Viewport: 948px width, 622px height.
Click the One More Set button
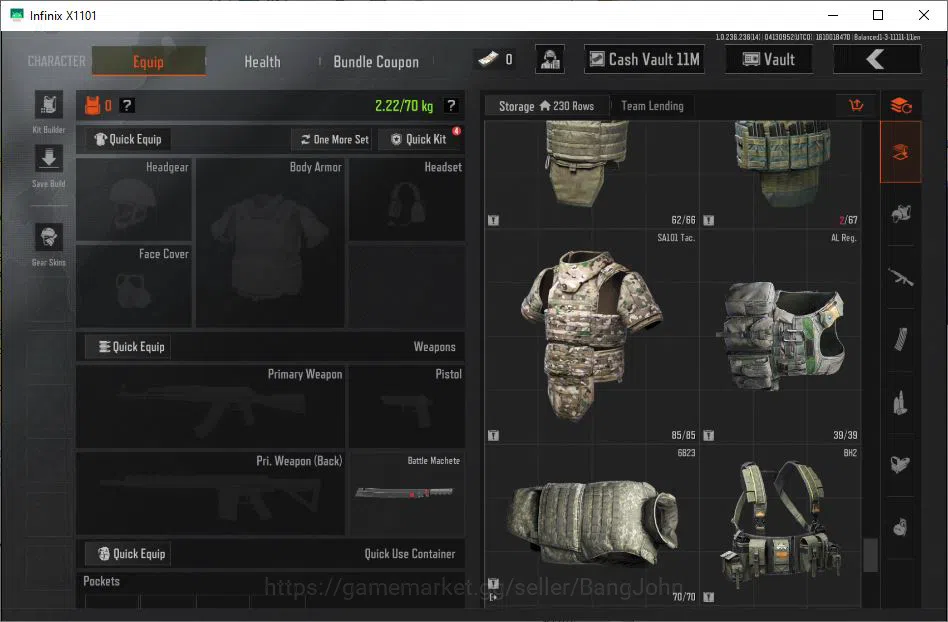pos(335,140)
